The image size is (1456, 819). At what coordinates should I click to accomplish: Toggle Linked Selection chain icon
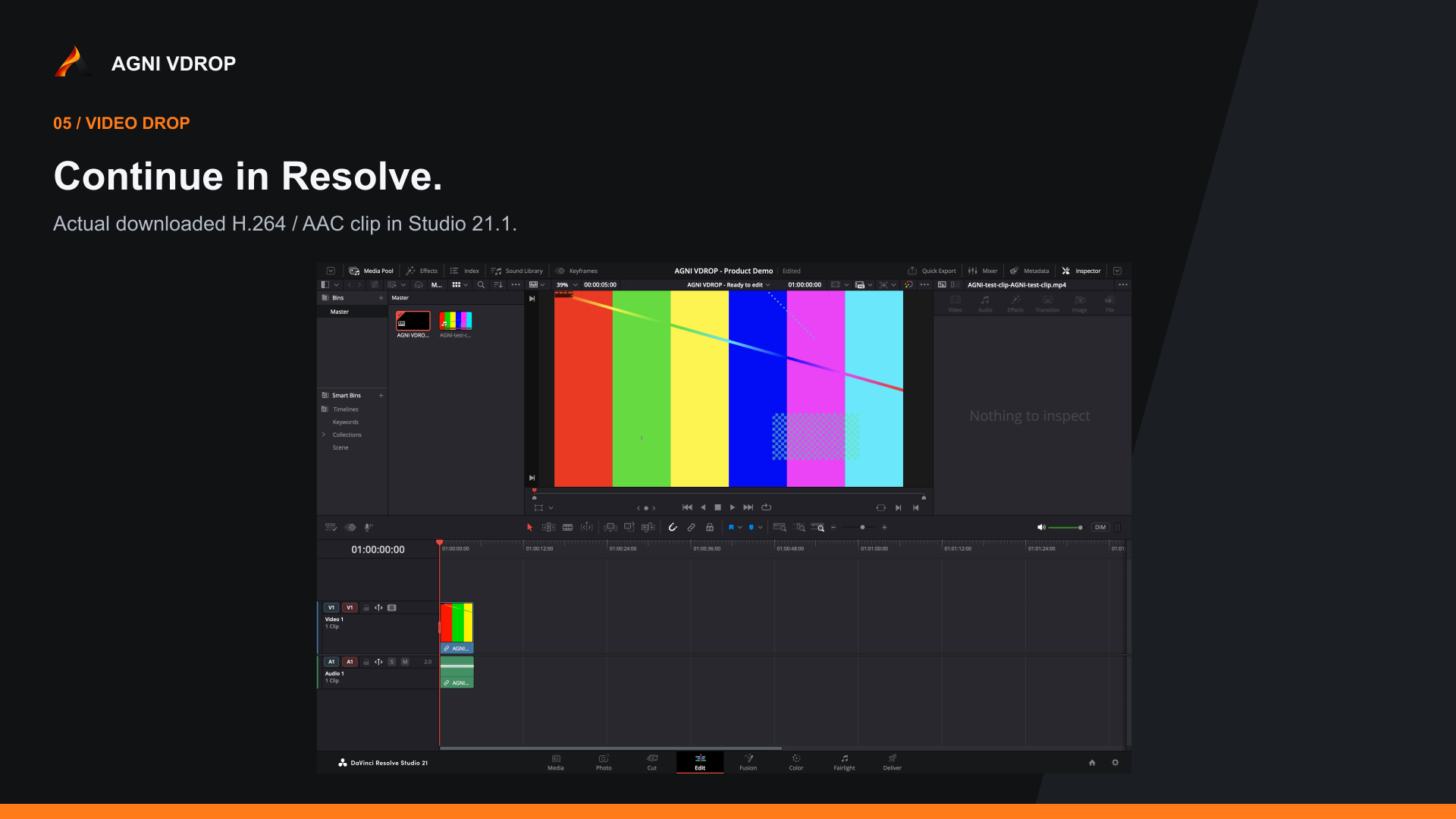(x=691, y=527)
